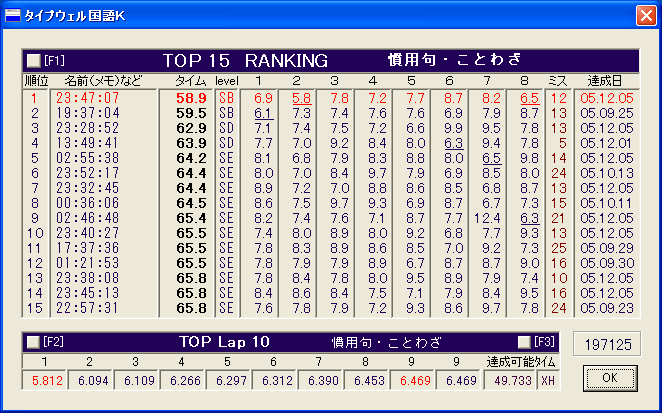Toggle the [F3] box in the TOP Lap 10 header
The width and height of the screenshot is (662, 413).
(x=524, y=342)
